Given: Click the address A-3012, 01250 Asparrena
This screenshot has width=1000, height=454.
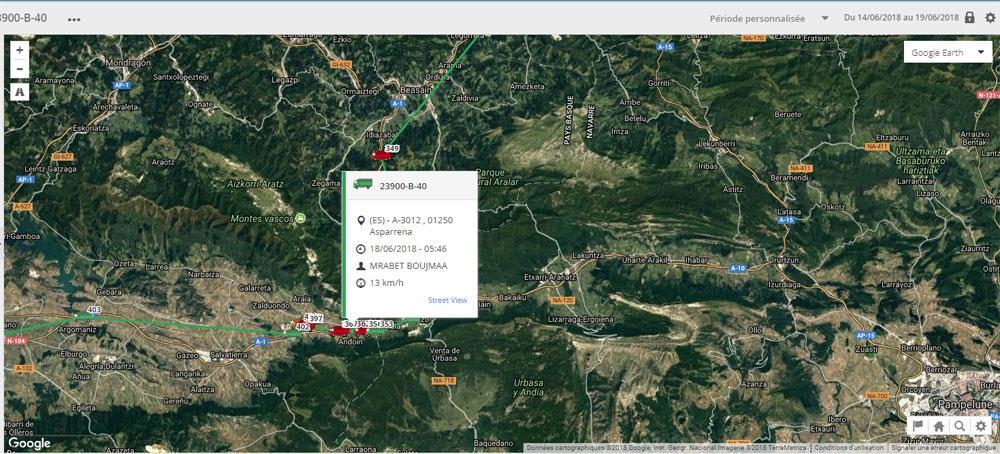Looking at the screenshot, I should click(x=411, y=226).
